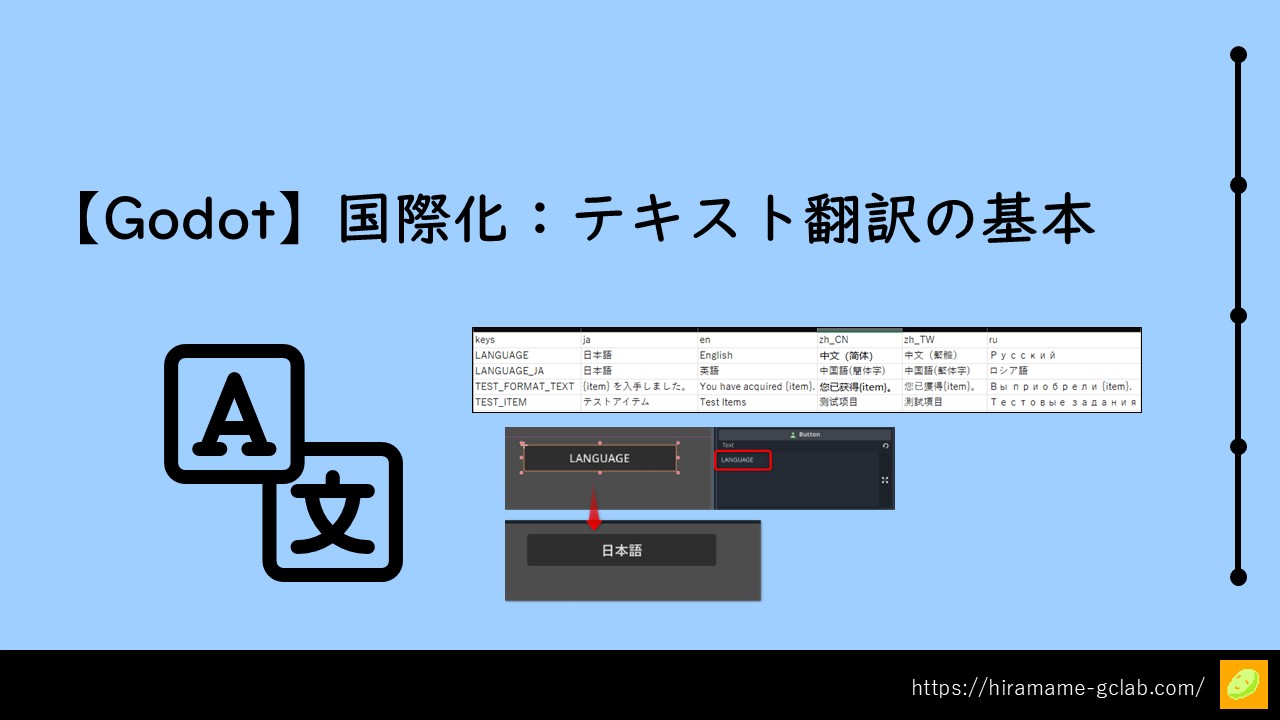Select the LANGUAGE button in the editor viewport
Image resolution: width=1280 pixels, height=720 pixels.
(599, 458)
